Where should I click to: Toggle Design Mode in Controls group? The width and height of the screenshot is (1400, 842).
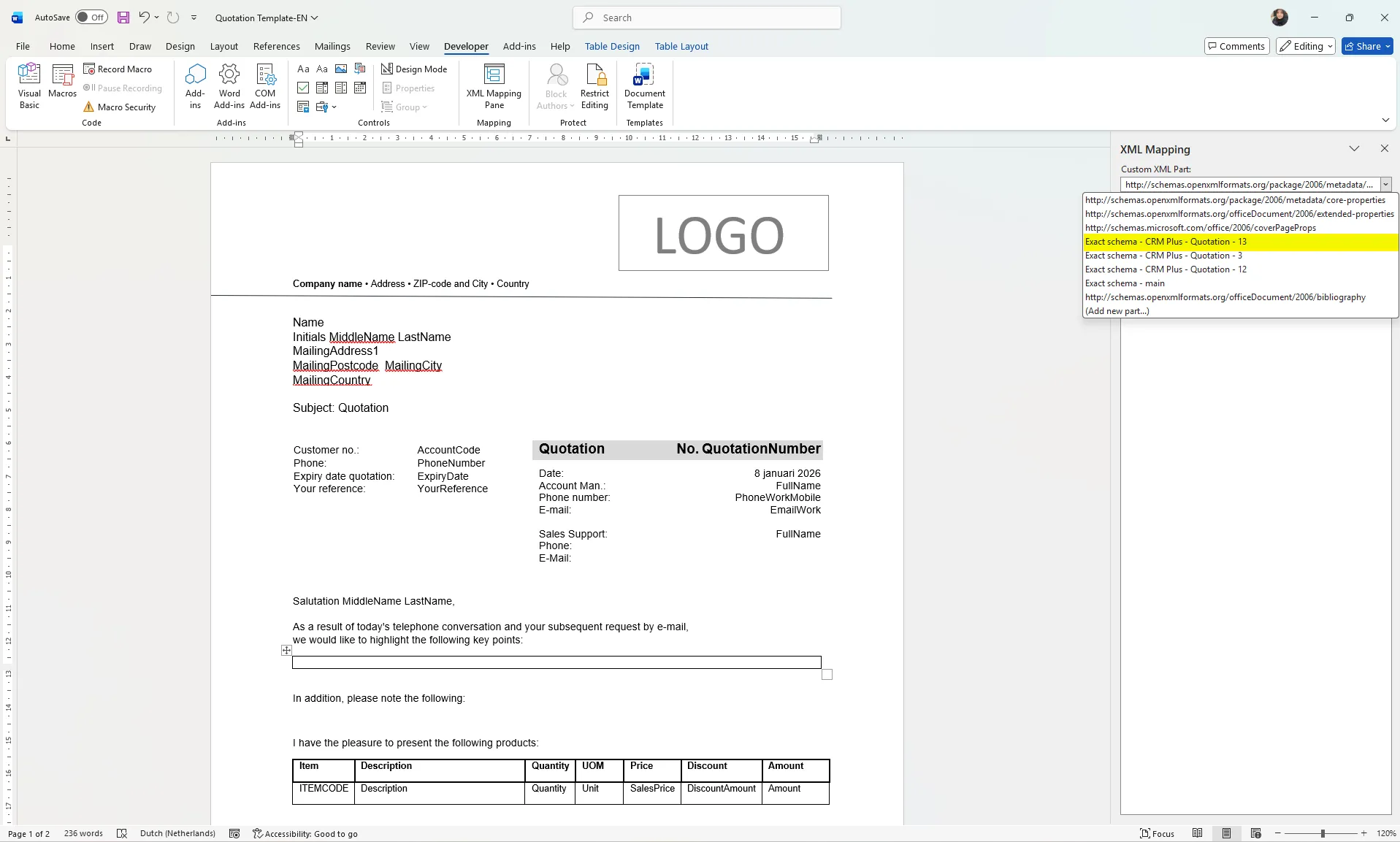tap(414, 69)
